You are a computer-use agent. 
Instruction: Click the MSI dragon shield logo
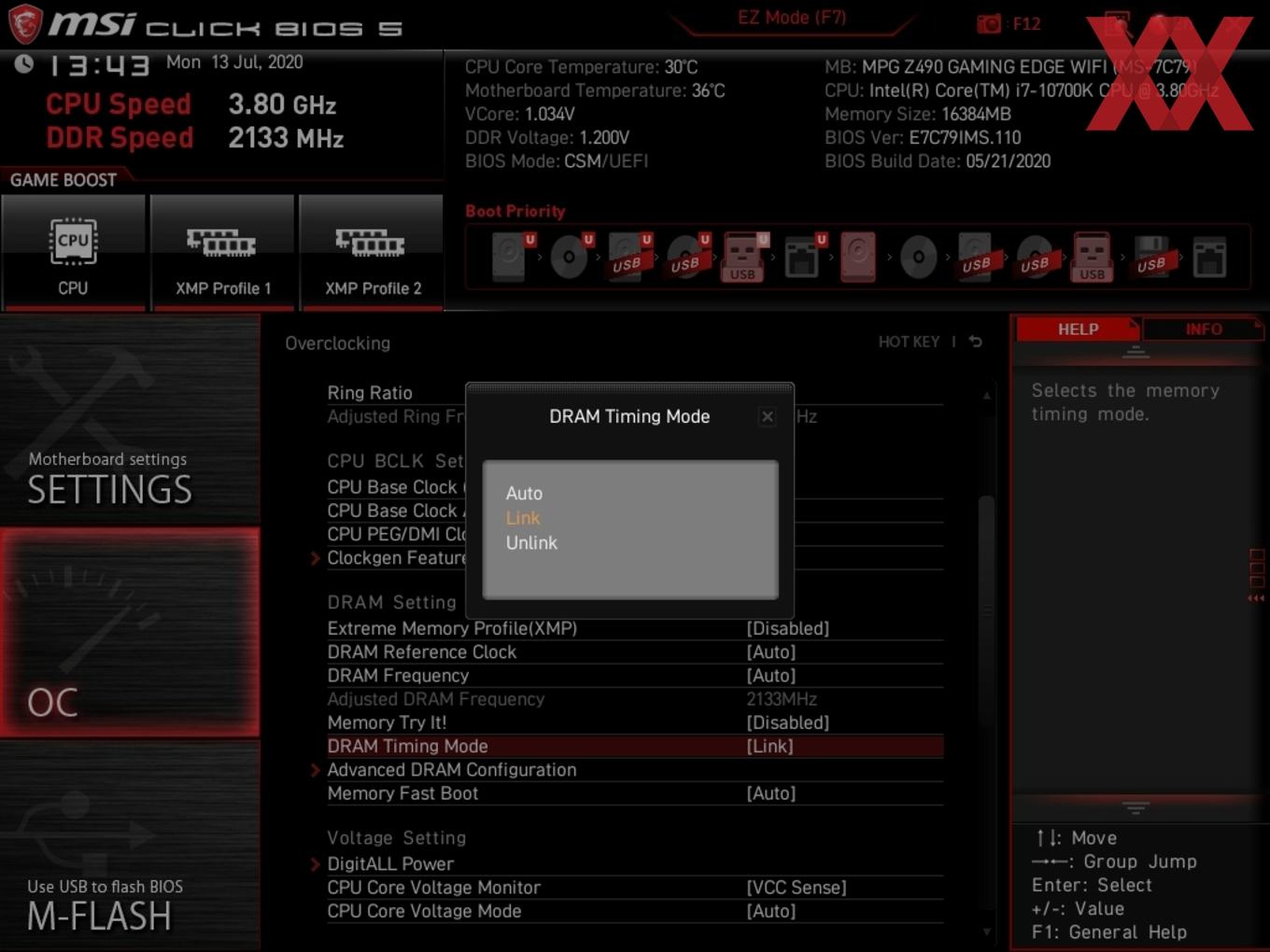point(24,23)
